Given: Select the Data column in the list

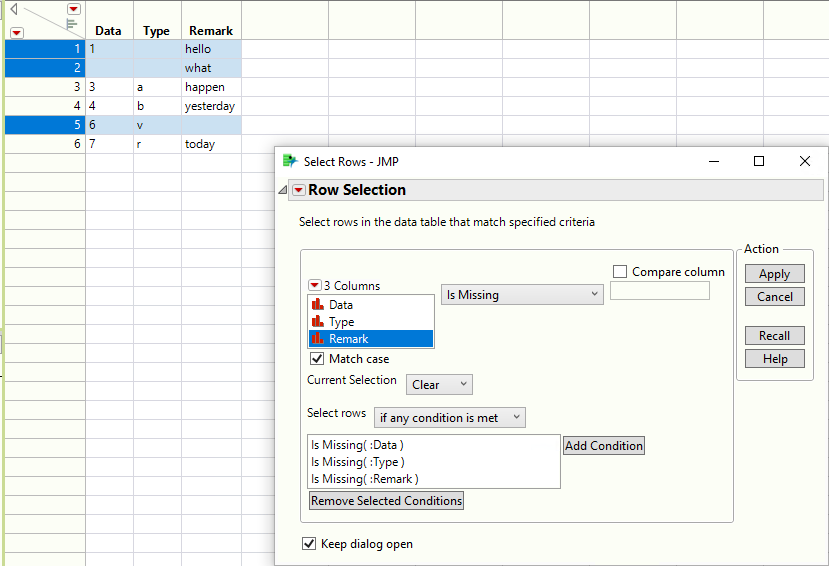Looking at the screenshot, I should [x=340, y=305].
